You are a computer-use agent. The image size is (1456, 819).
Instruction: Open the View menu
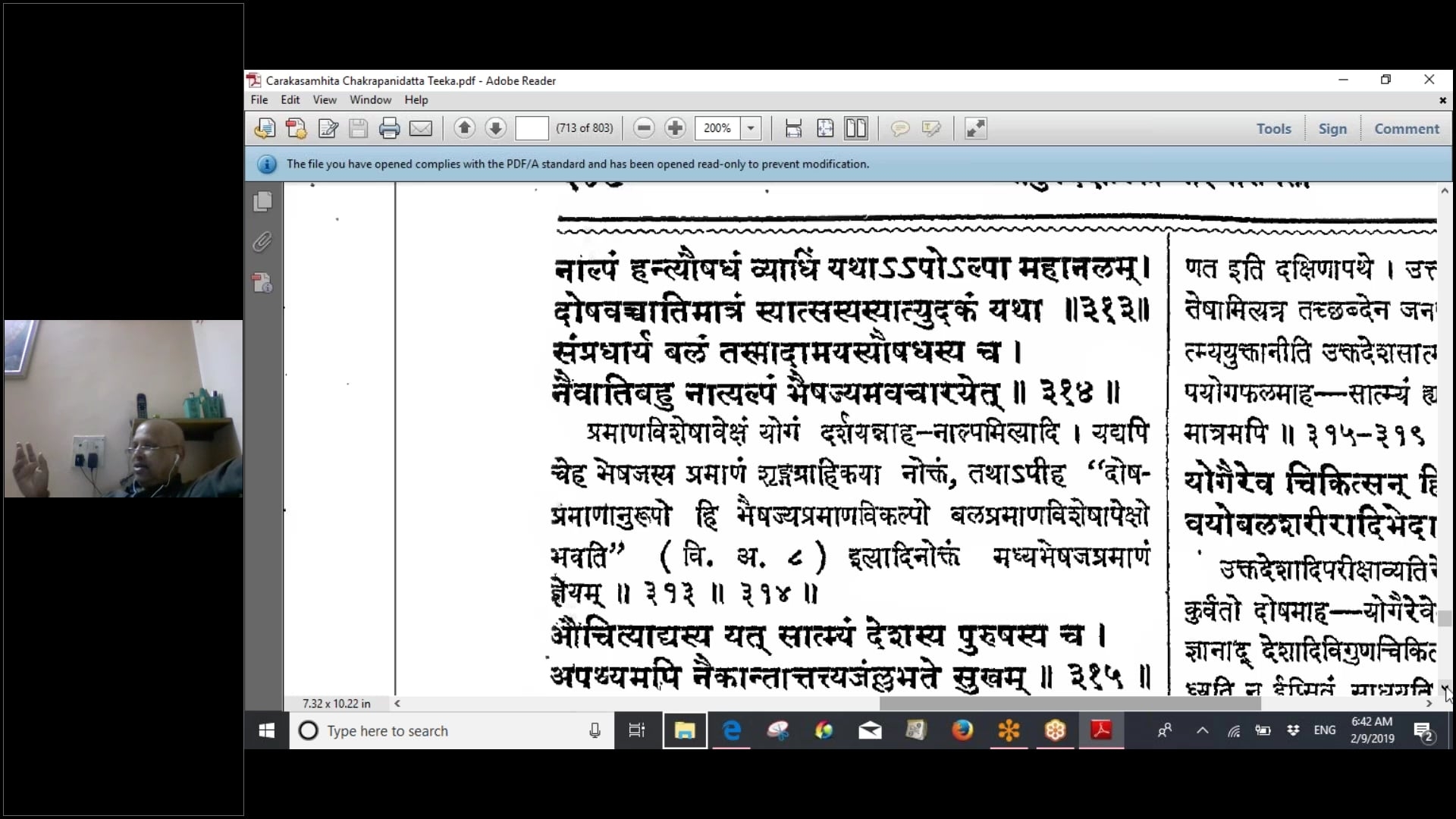[324, 99]
